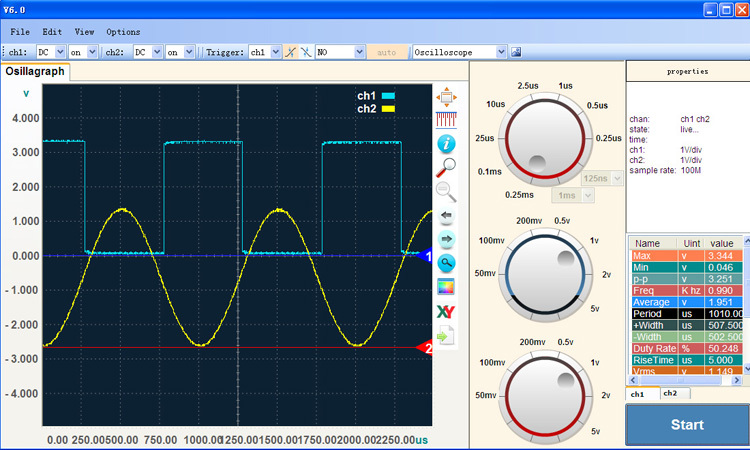Open the blue info icon
This screenshot has width=750, height=450.
click(446, 144)
